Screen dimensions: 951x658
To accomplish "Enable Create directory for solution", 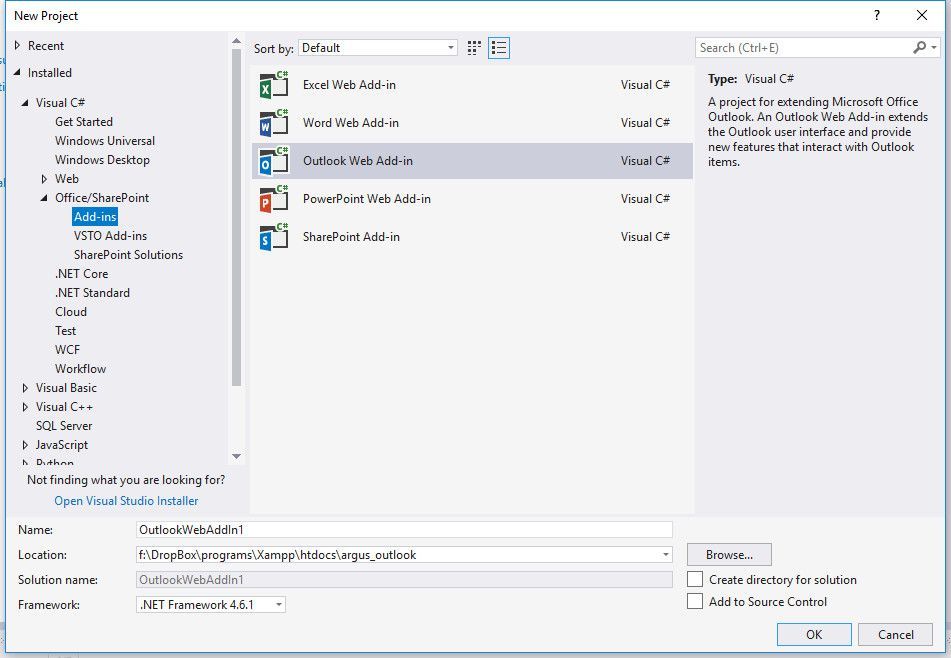I will [x=695, y=579].
